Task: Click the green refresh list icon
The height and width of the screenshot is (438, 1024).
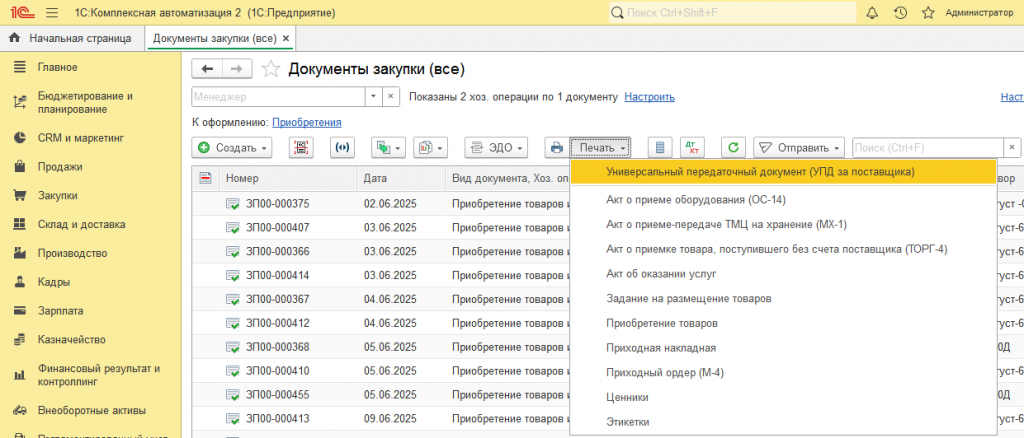Action: click(734, 147)
